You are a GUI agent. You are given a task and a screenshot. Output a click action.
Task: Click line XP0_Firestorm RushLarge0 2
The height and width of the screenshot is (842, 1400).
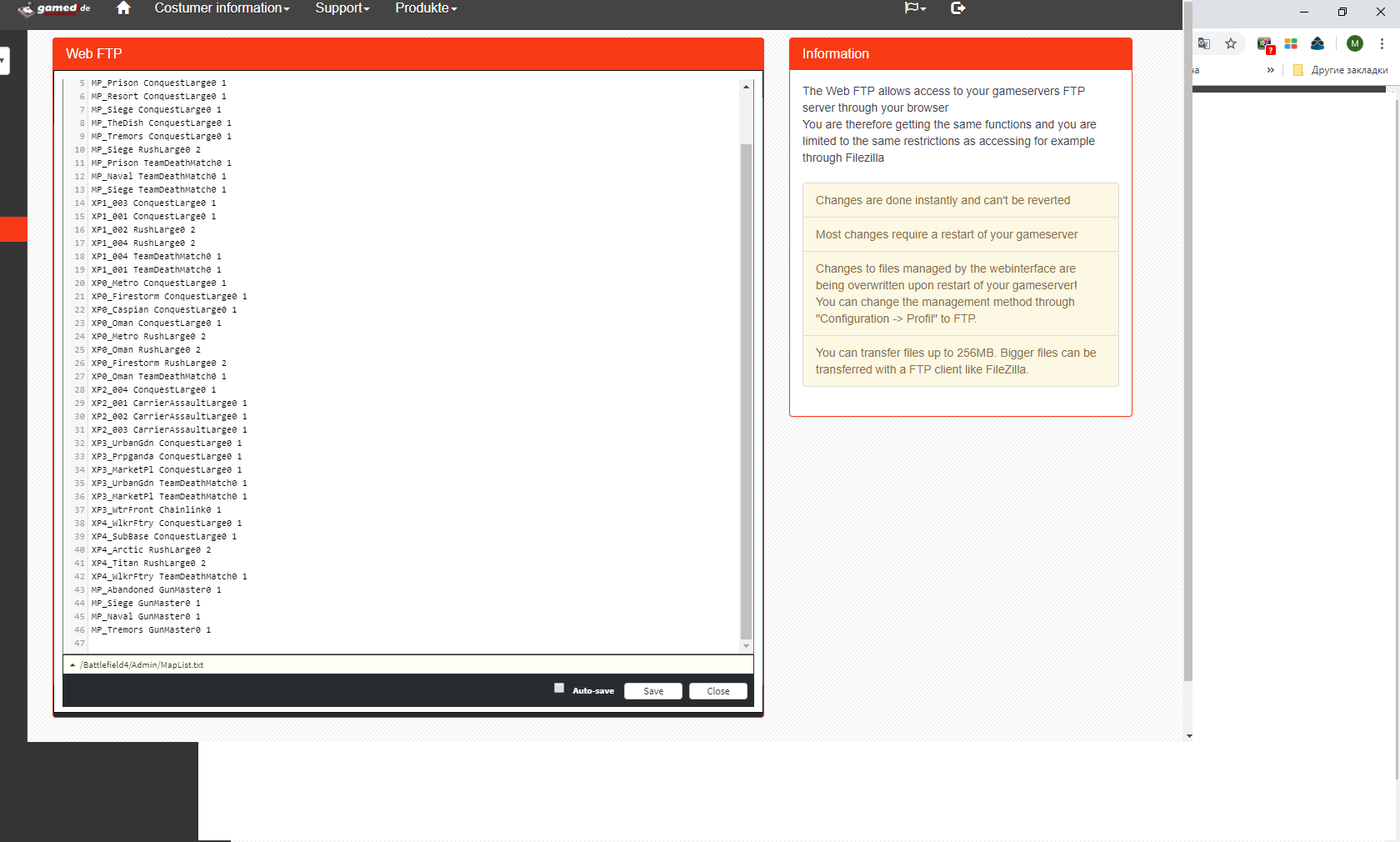pos(158,363)
